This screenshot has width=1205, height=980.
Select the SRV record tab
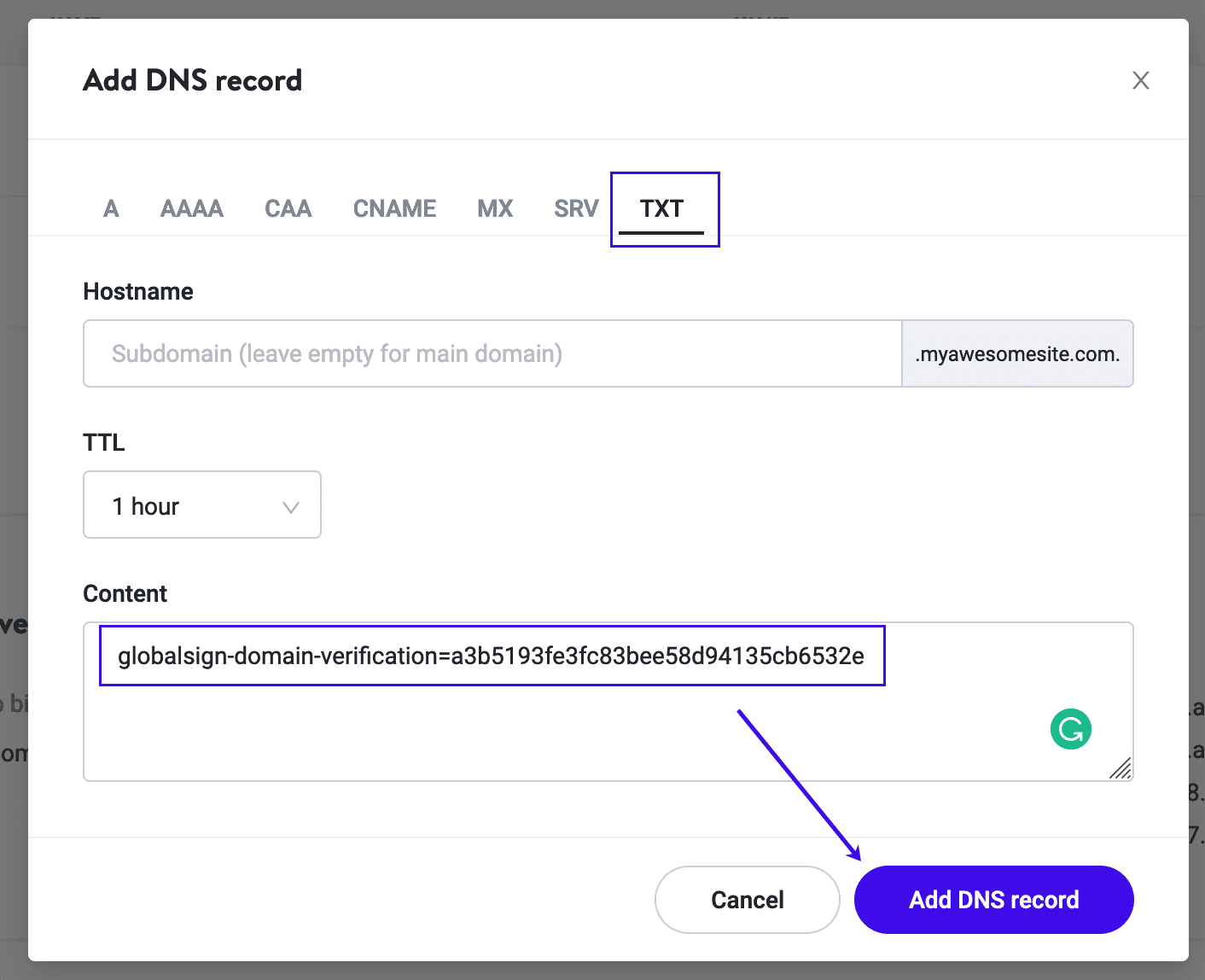pos(575,208)
